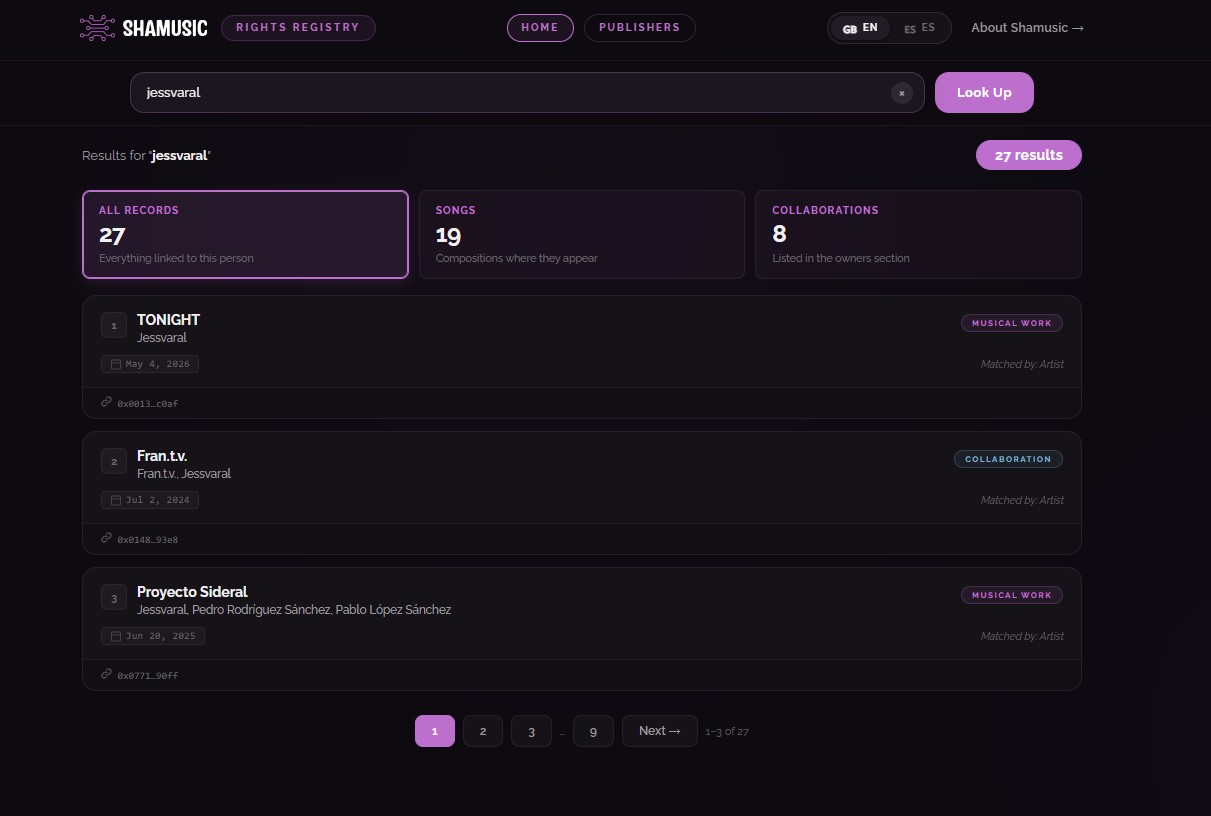Select the All Records card
Image resolution: width=1211 pixels, height=816 pixels.
(x=245, y=234)
